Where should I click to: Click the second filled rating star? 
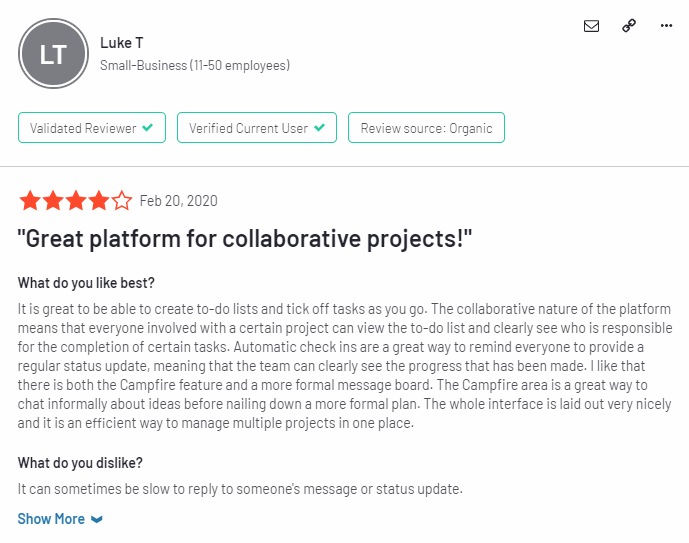click(53, 201)
